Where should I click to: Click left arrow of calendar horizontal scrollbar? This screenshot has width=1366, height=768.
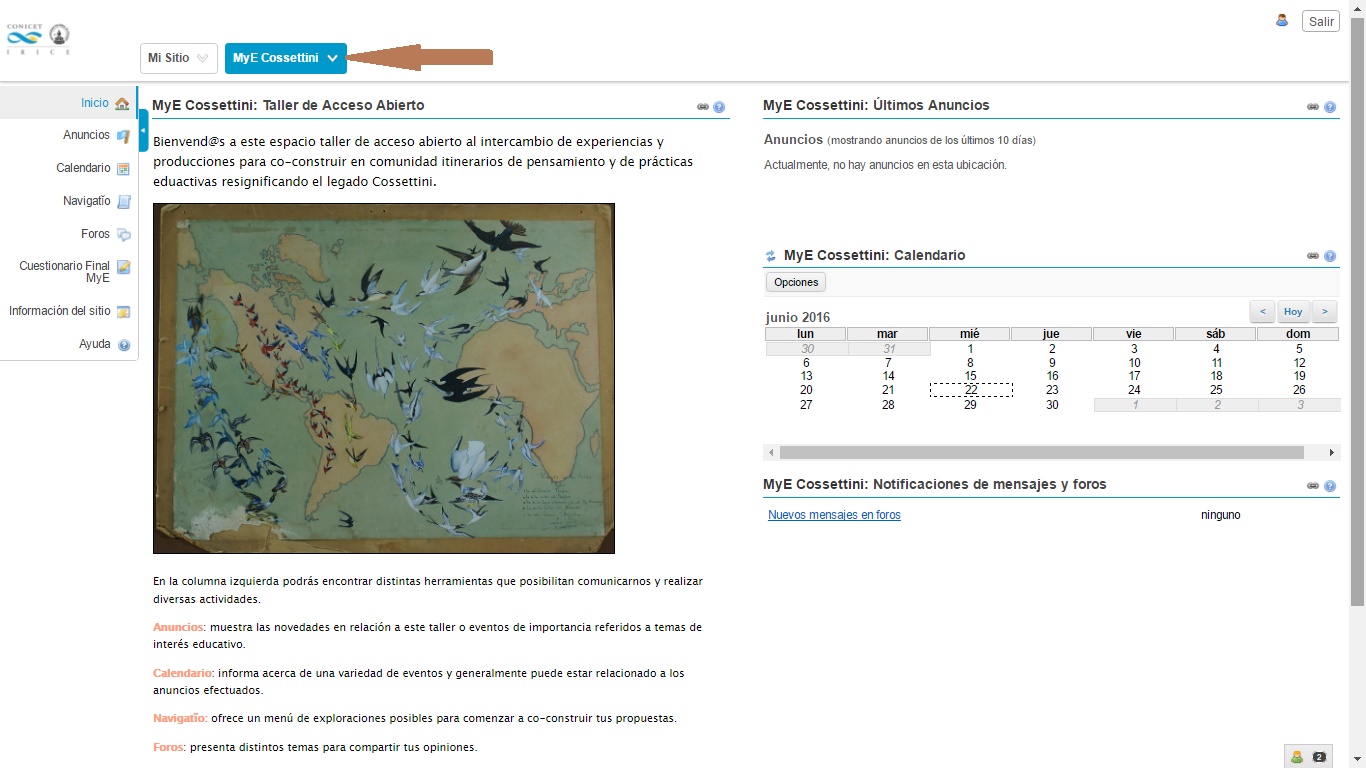coord(771,453)
